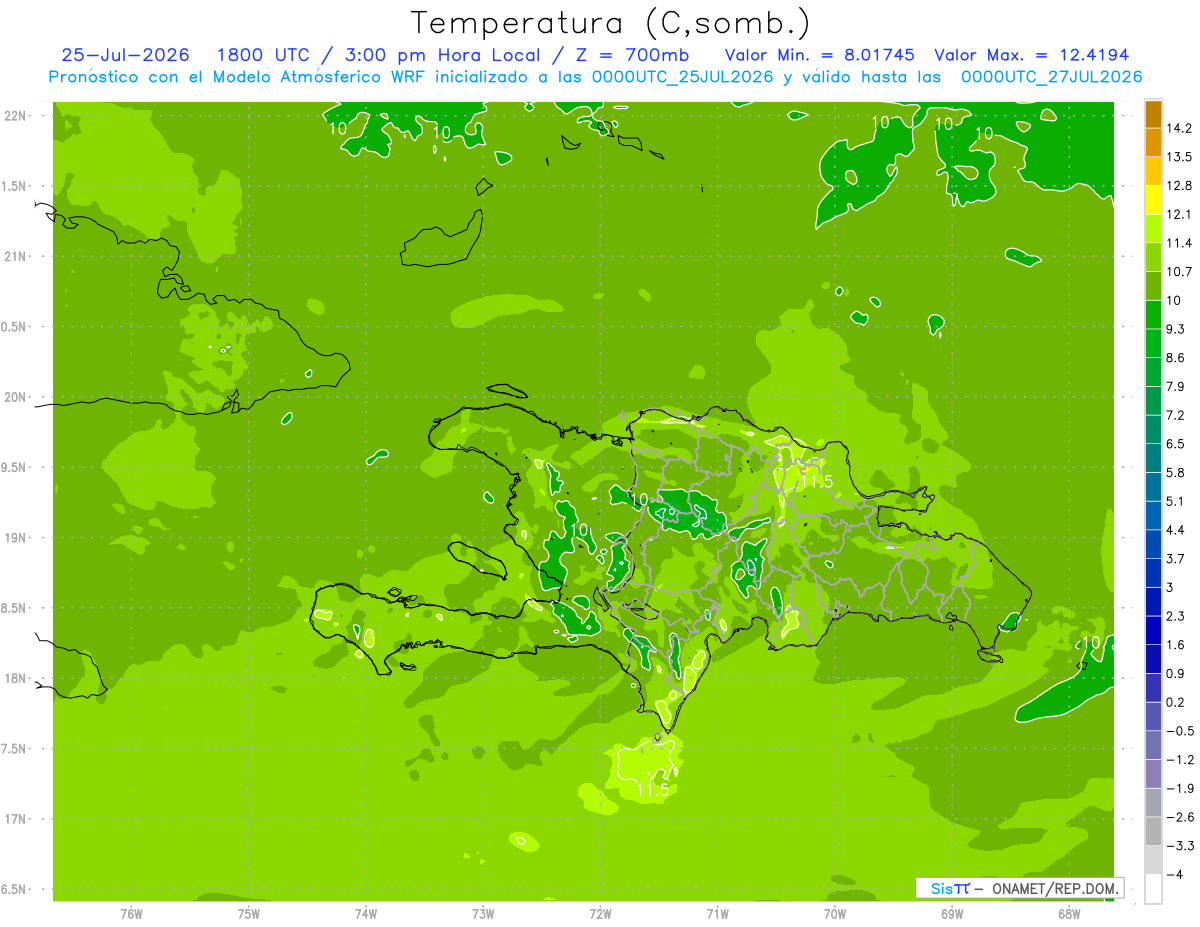Screen dimensions: 1200x927
Task: Pick the purple swatch between -1.9 and -1.2
Action: tap(1153, 774)
